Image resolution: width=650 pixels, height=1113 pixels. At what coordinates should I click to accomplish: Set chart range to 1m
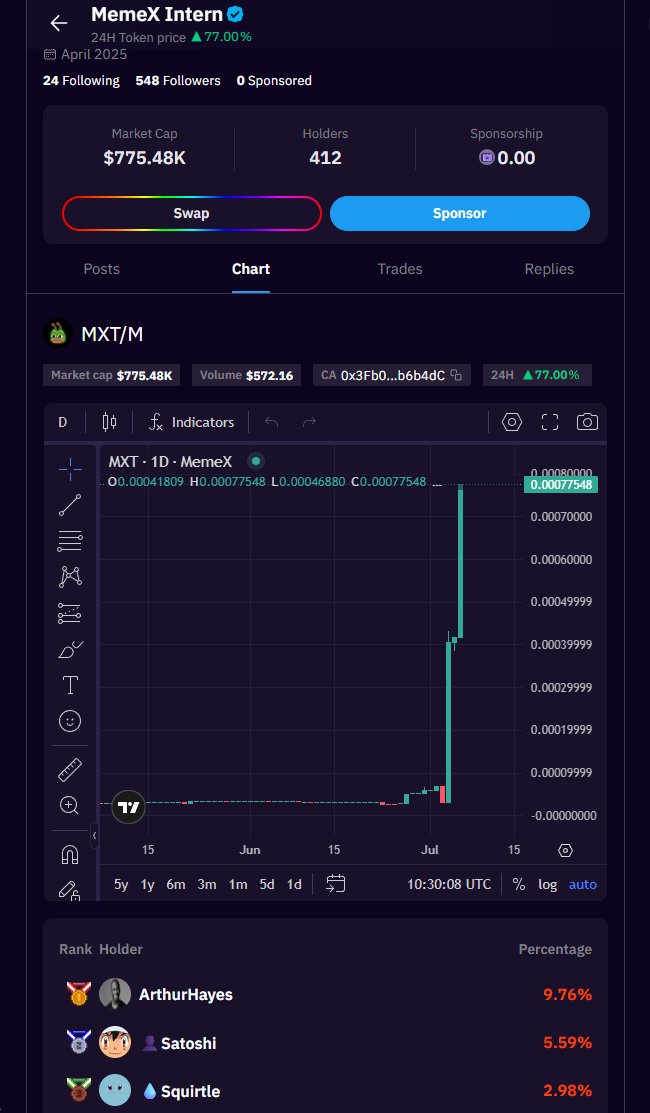click(x=238, y=884)
